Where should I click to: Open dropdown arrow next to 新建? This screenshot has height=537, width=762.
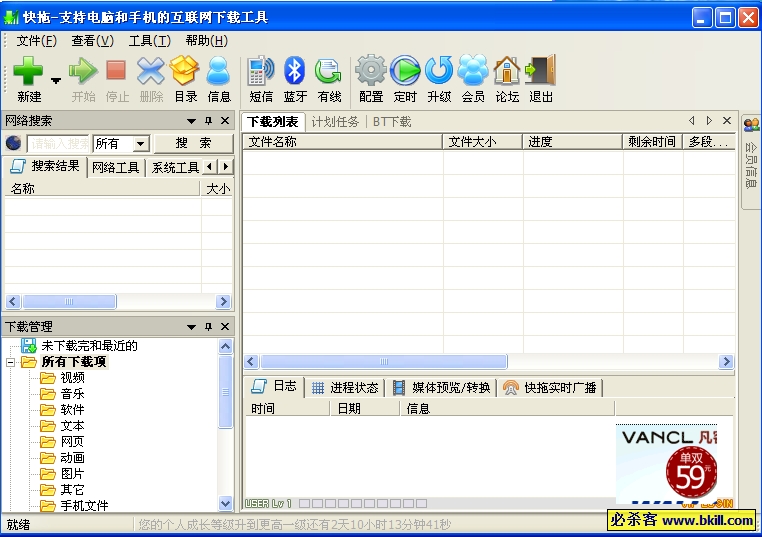56,81
